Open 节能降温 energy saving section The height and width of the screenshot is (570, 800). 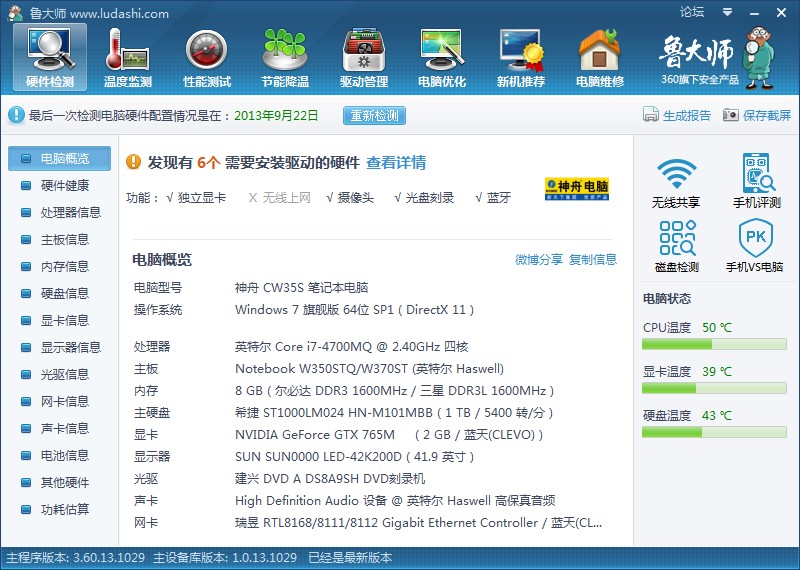[285, 58]
